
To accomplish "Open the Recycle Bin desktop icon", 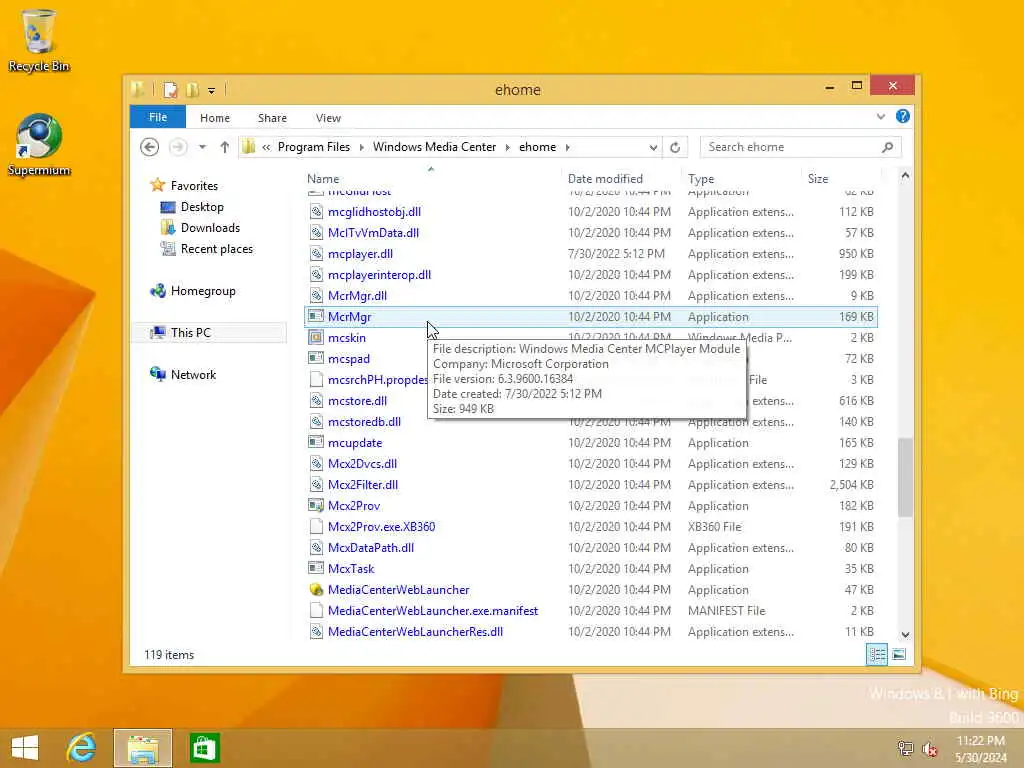I will point(39,40).
